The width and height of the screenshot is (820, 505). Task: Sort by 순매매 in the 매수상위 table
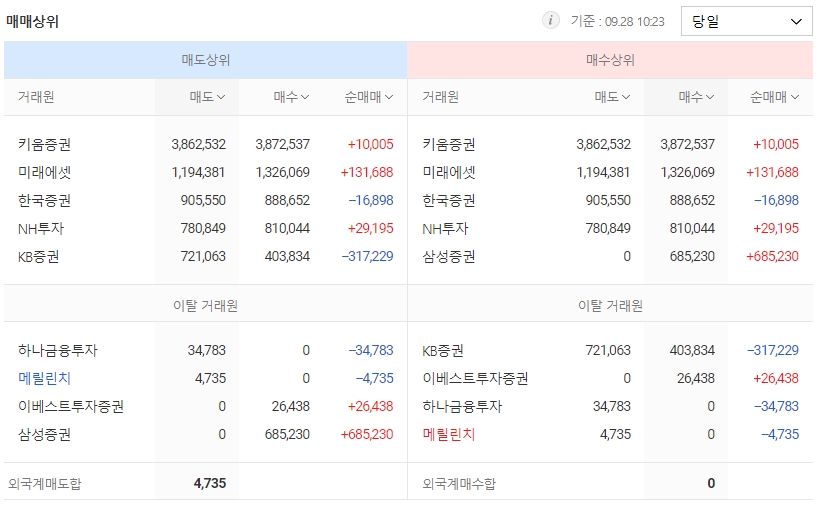(x=775, y=97)
